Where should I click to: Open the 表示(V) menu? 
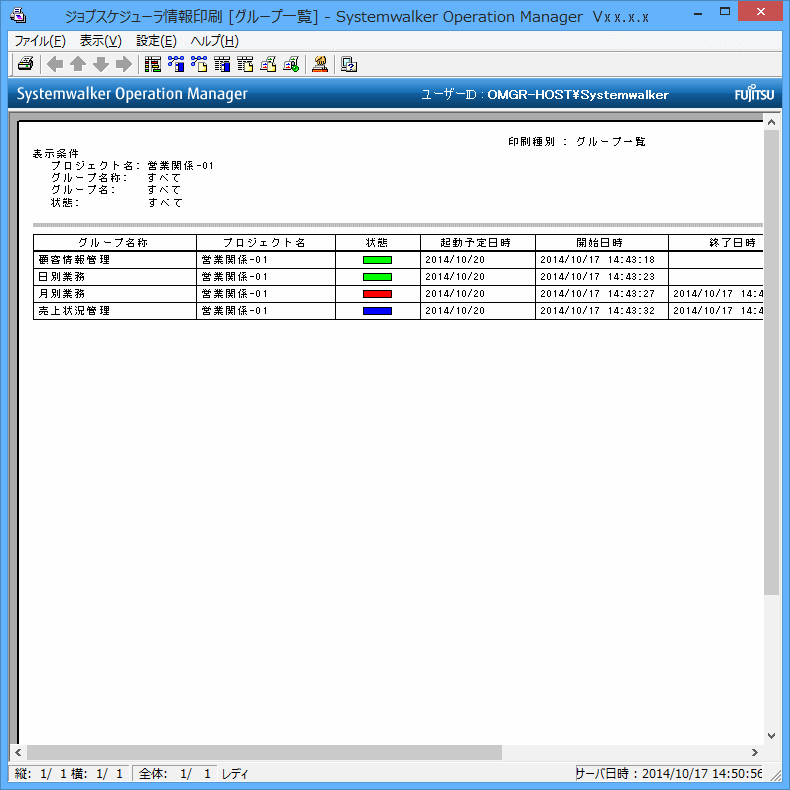pyautogui.click(x=101, y=41)
